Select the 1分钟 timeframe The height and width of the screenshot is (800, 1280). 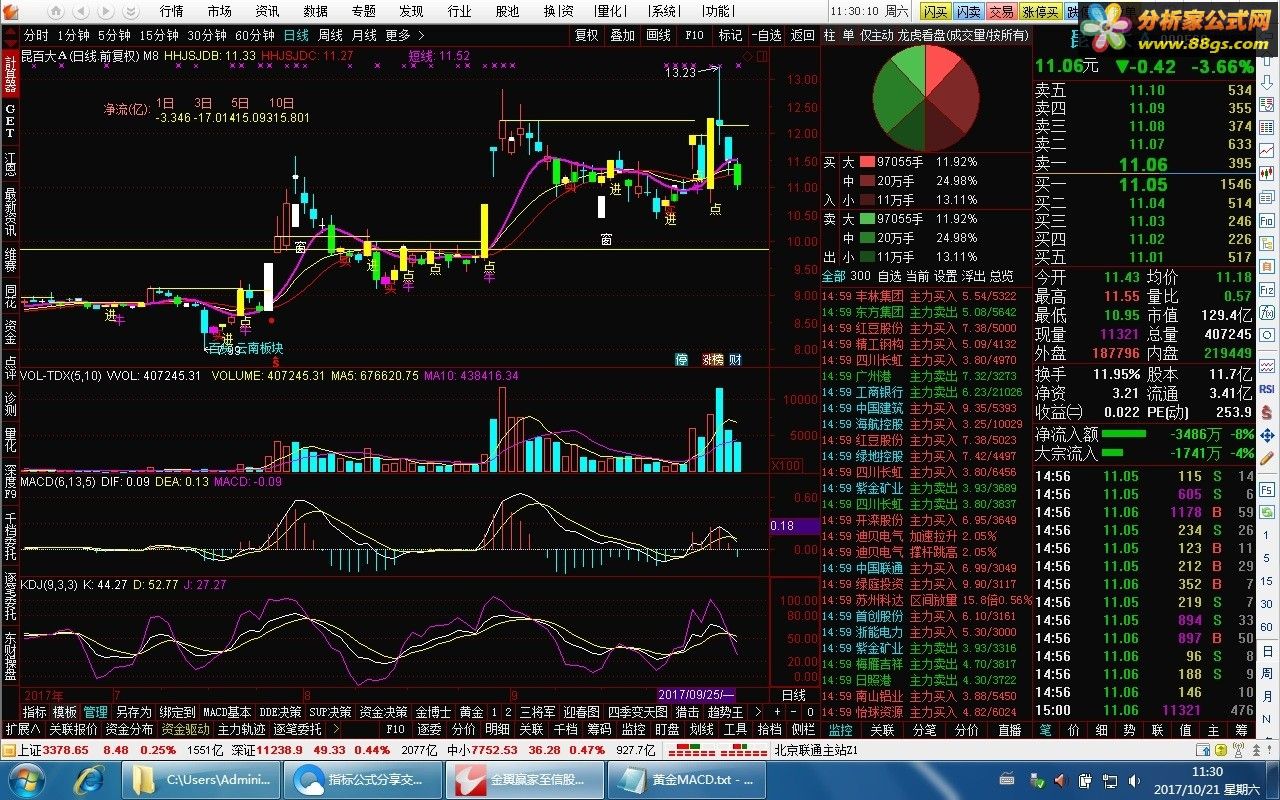tap(74, 35)
